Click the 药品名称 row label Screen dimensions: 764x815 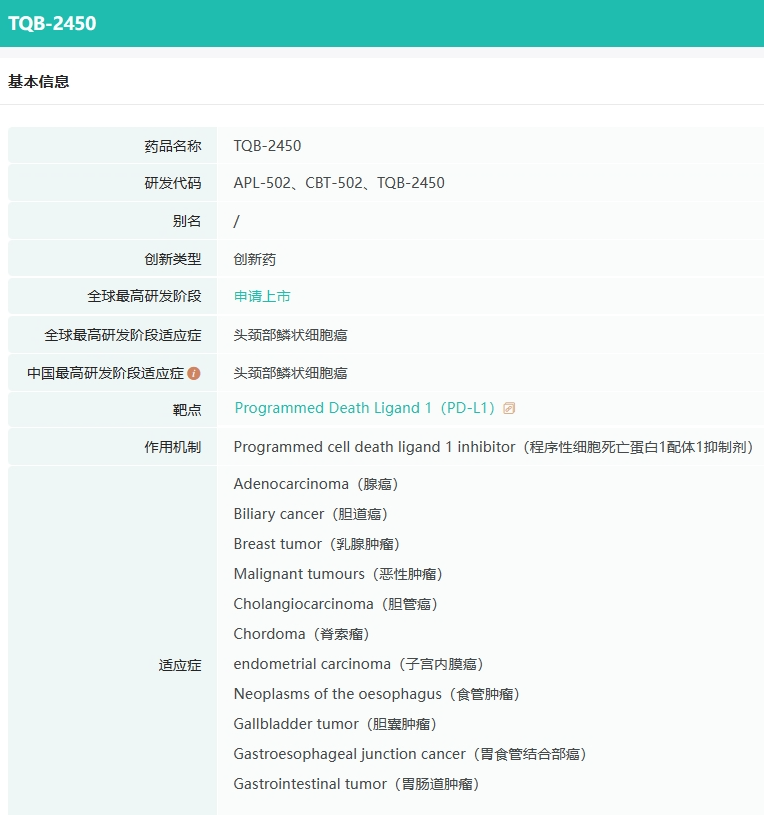click(x=173, y=146)
